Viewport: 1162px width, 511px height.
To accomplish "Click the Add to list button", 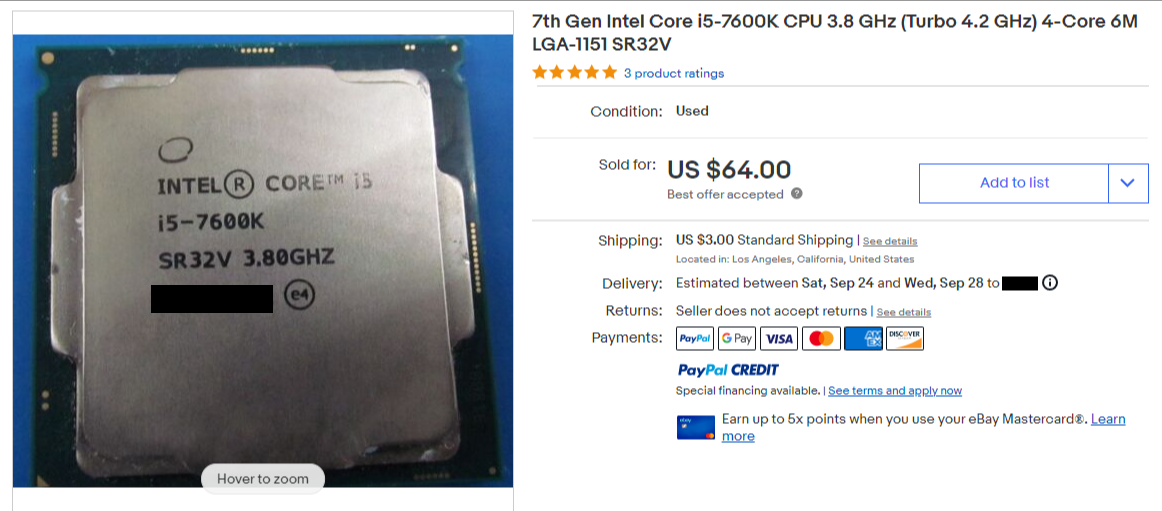I will pos(1014,183).
